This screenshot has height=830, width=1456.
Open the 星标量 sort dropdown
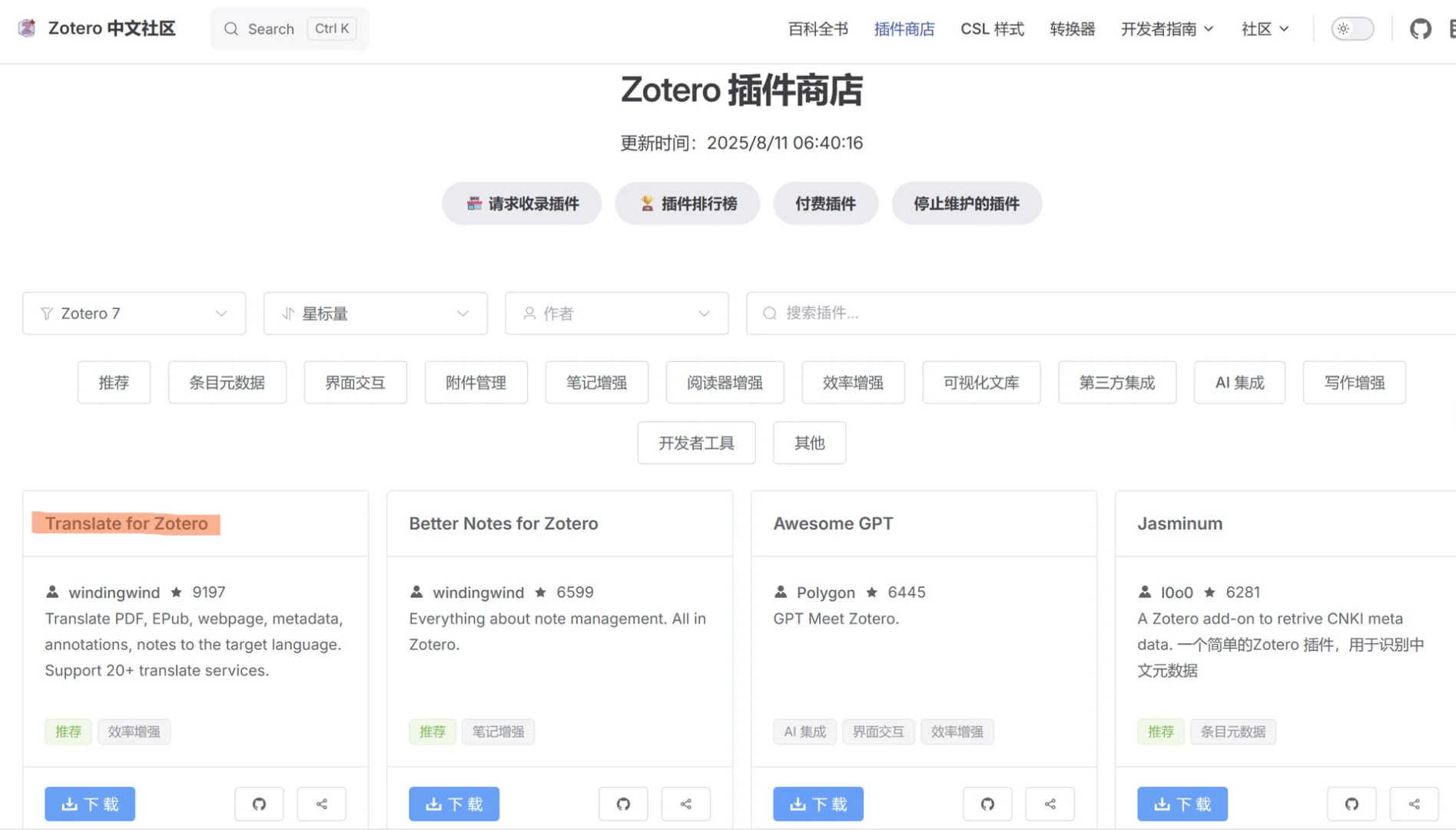coord(375,313)
